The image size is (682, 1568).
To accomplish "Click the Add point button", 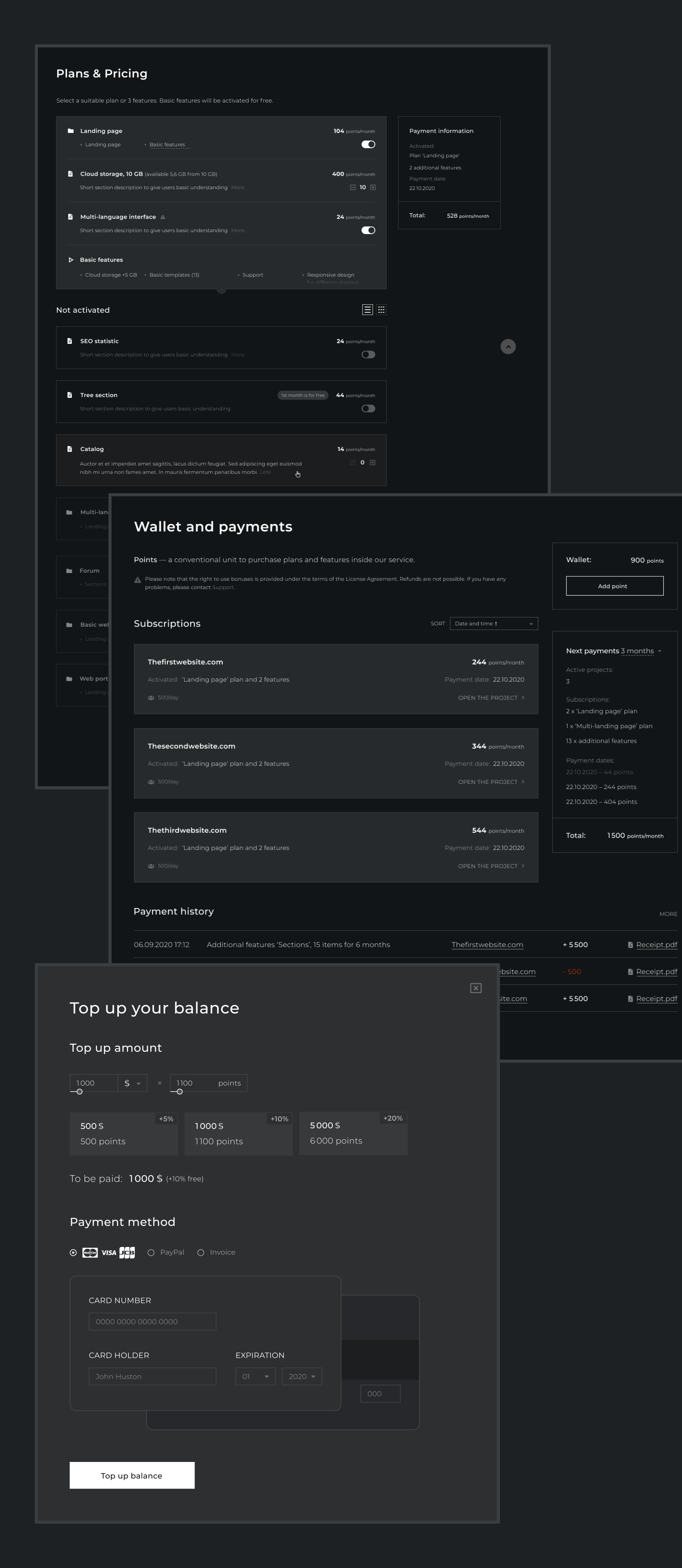I will click(x=615, y=586).
